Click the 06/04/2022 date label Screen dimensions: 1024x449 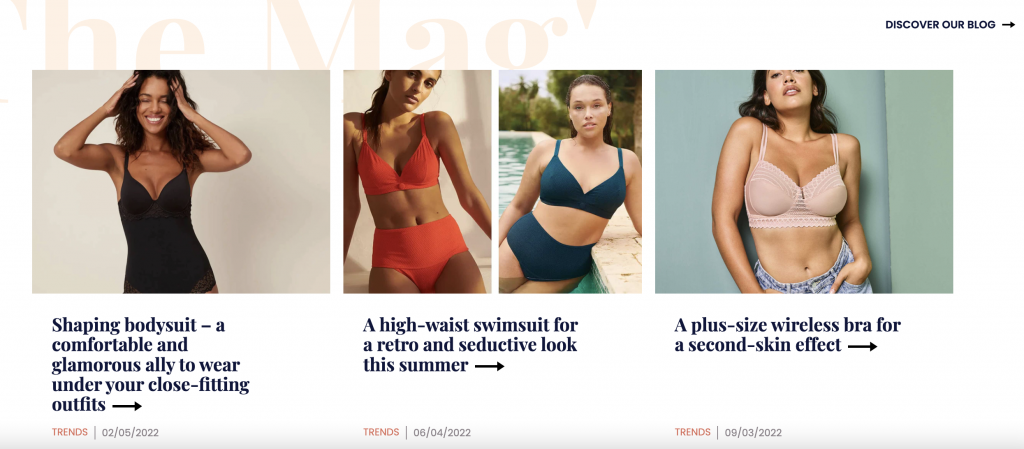point(442,433)
